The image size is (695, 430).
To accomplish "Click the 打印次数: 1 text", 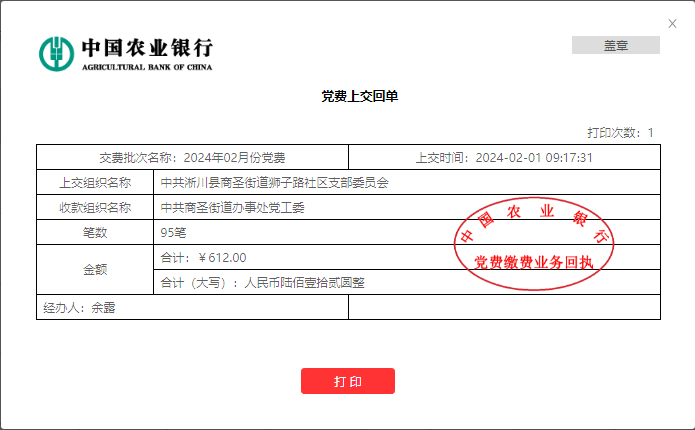I will tap(620, 133).
